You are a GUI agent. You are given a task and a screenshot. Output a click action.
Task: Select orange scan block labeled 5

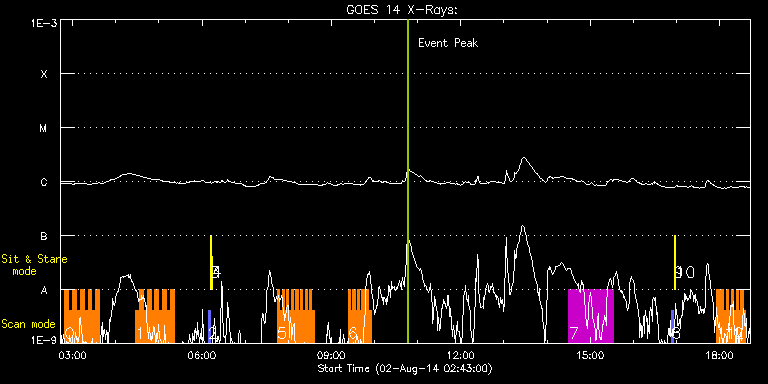pyautogui.click(x=295, y=316)
